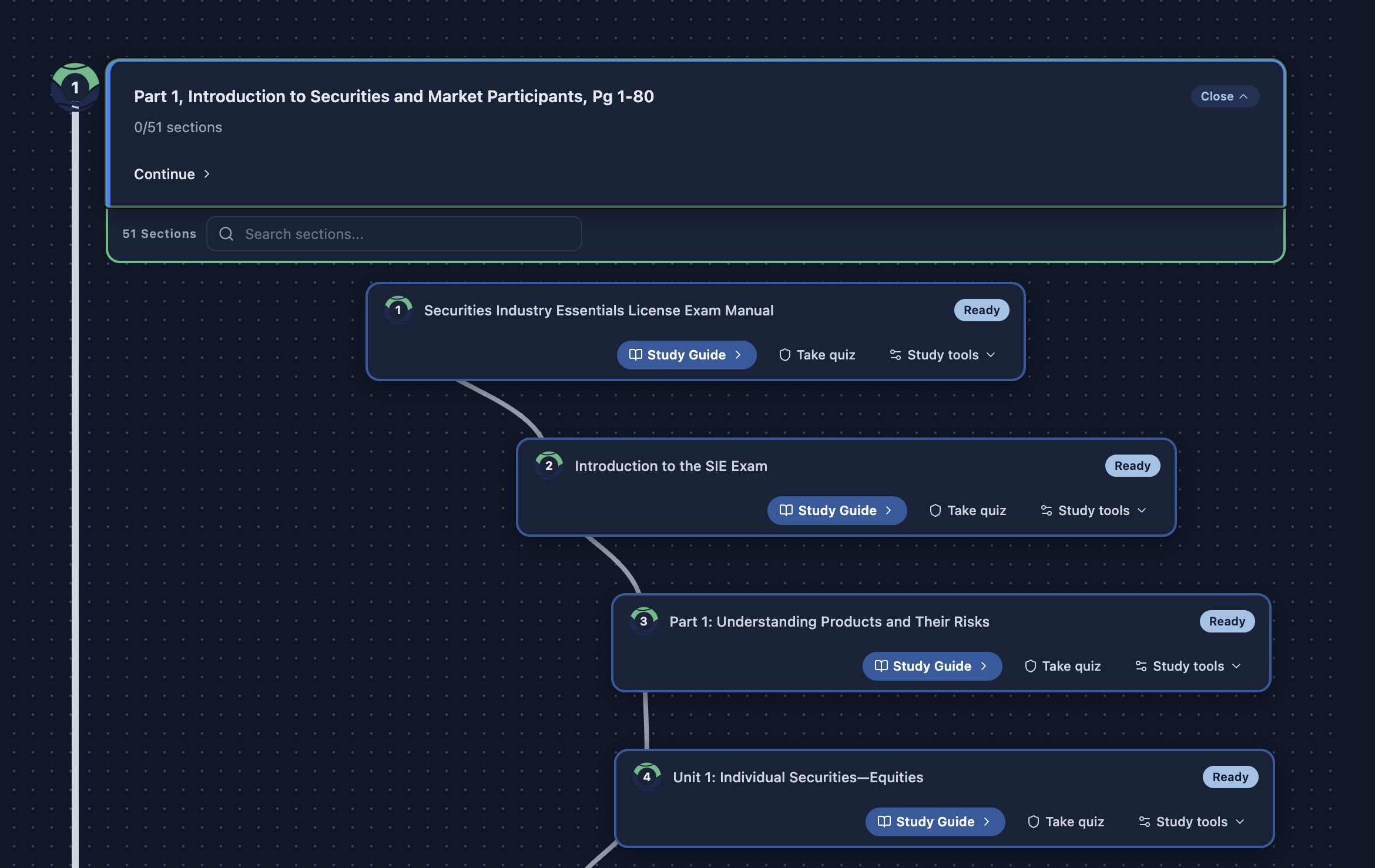Click the search magnifier icon in the sections bar
This screenshot has height=868, width=1375.
pos(226,234)
